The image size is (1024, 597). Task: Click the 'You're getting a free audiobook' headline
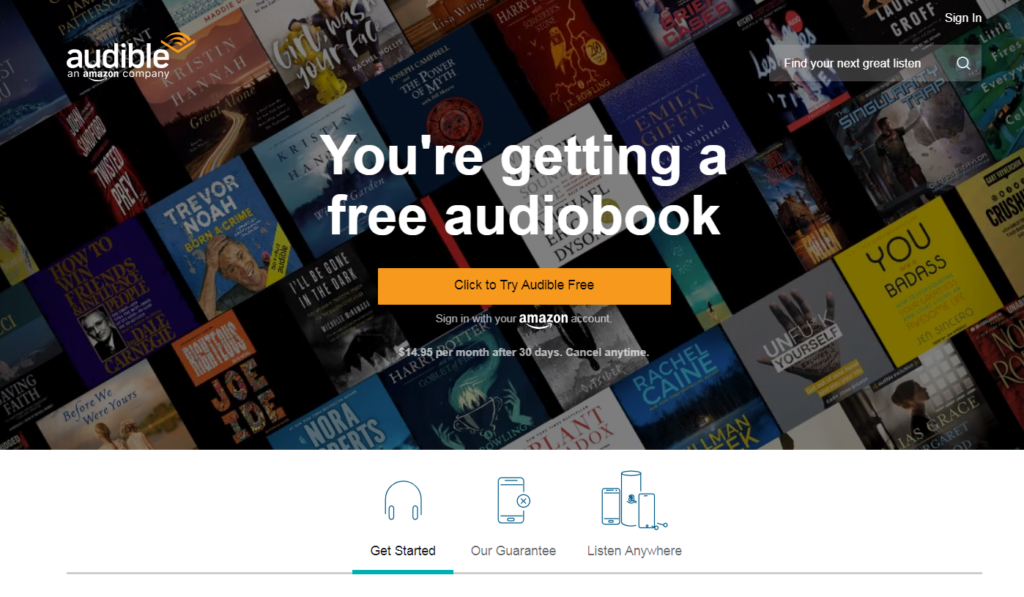tap(524, 186)
